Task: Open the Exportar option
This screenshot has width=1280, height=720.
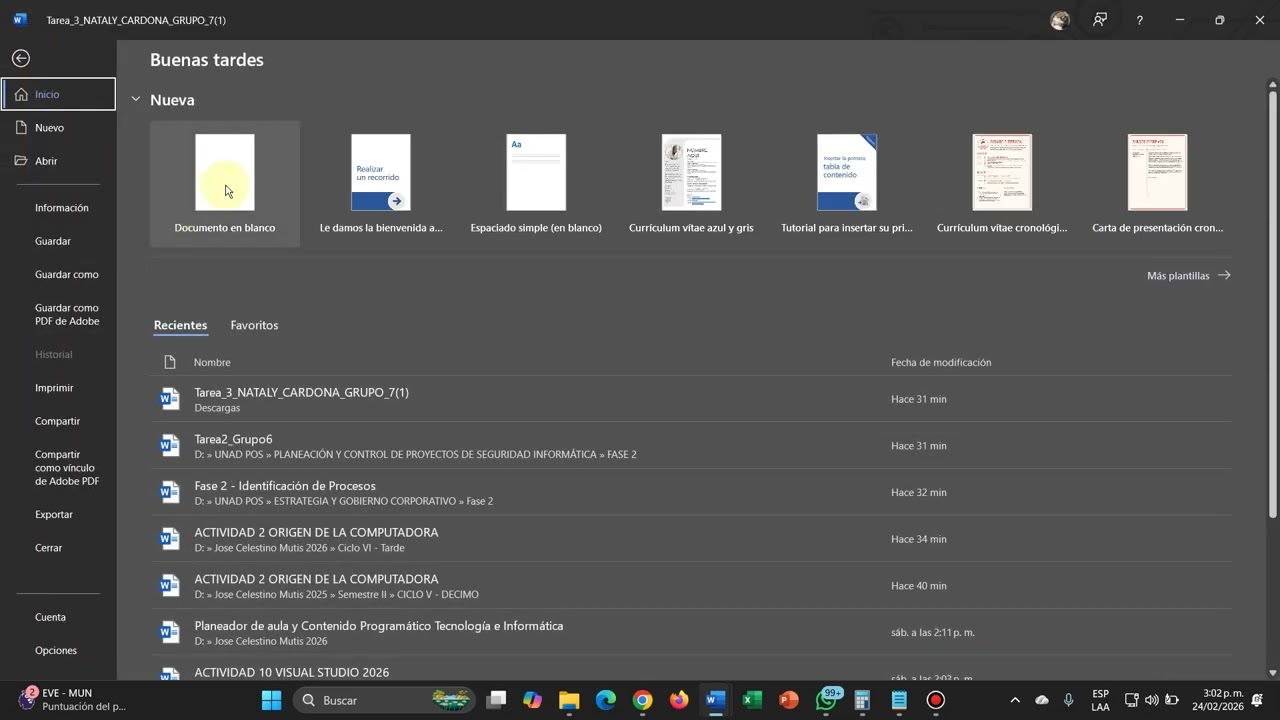Action: (x=53, y=514)
